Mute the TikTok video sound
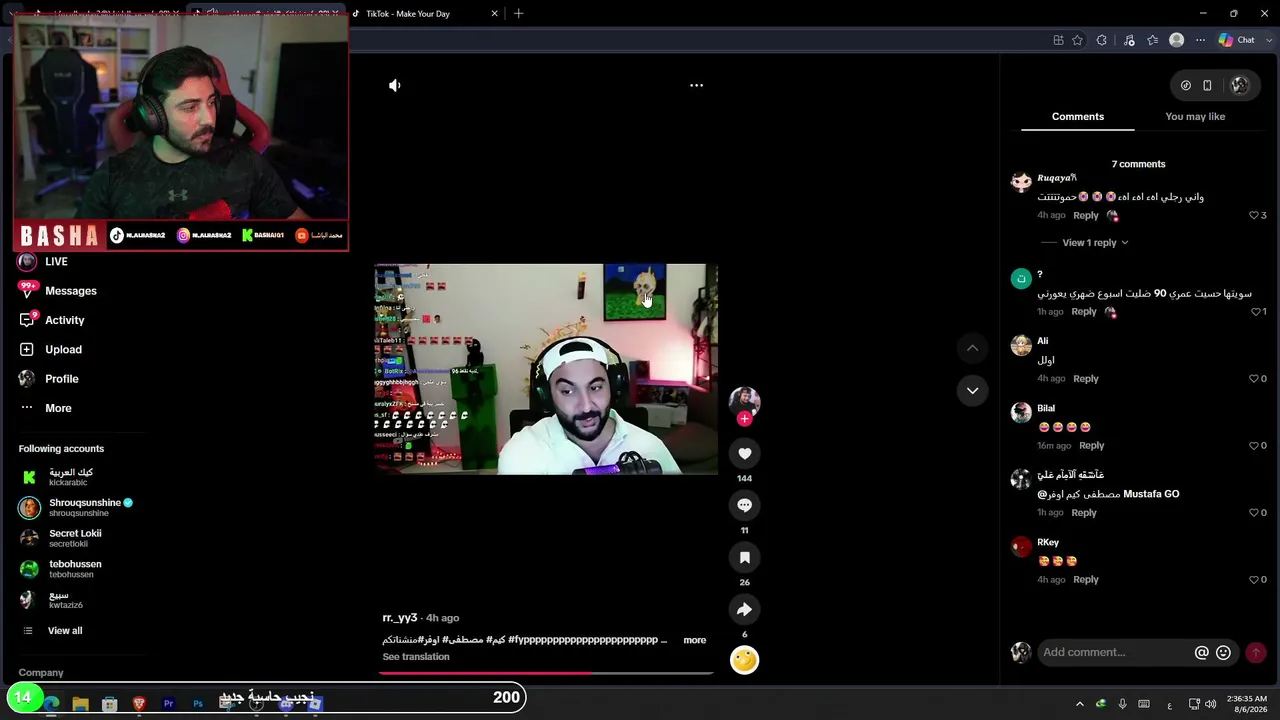This screenshot has height=720, width=1280. [395, 86]
